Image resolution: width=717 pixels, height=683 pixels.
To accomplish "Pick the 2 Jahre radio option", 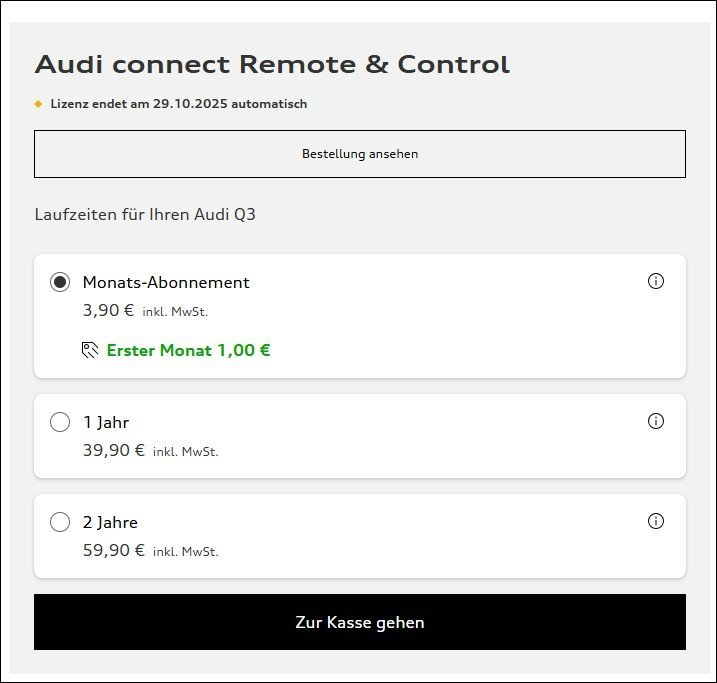I will click(60, 522).
